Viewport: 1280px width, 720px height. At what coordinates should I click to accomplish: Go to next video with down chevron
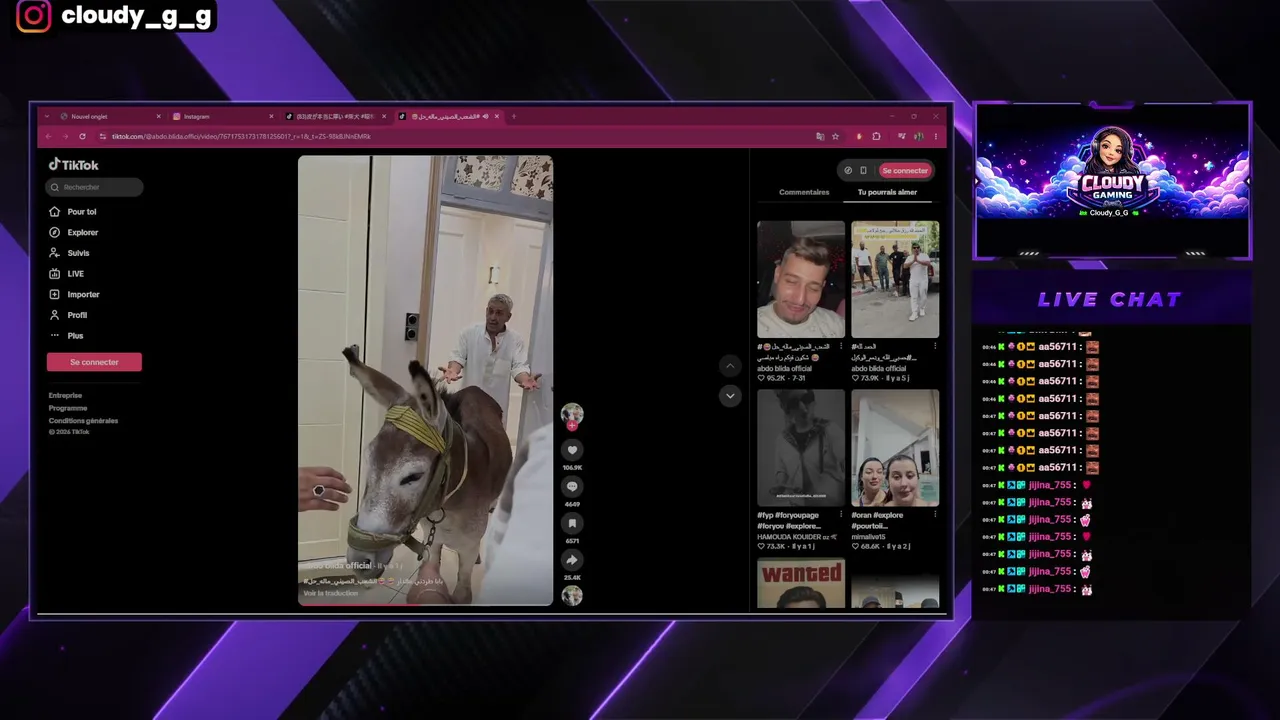click(x=730, y=396)
